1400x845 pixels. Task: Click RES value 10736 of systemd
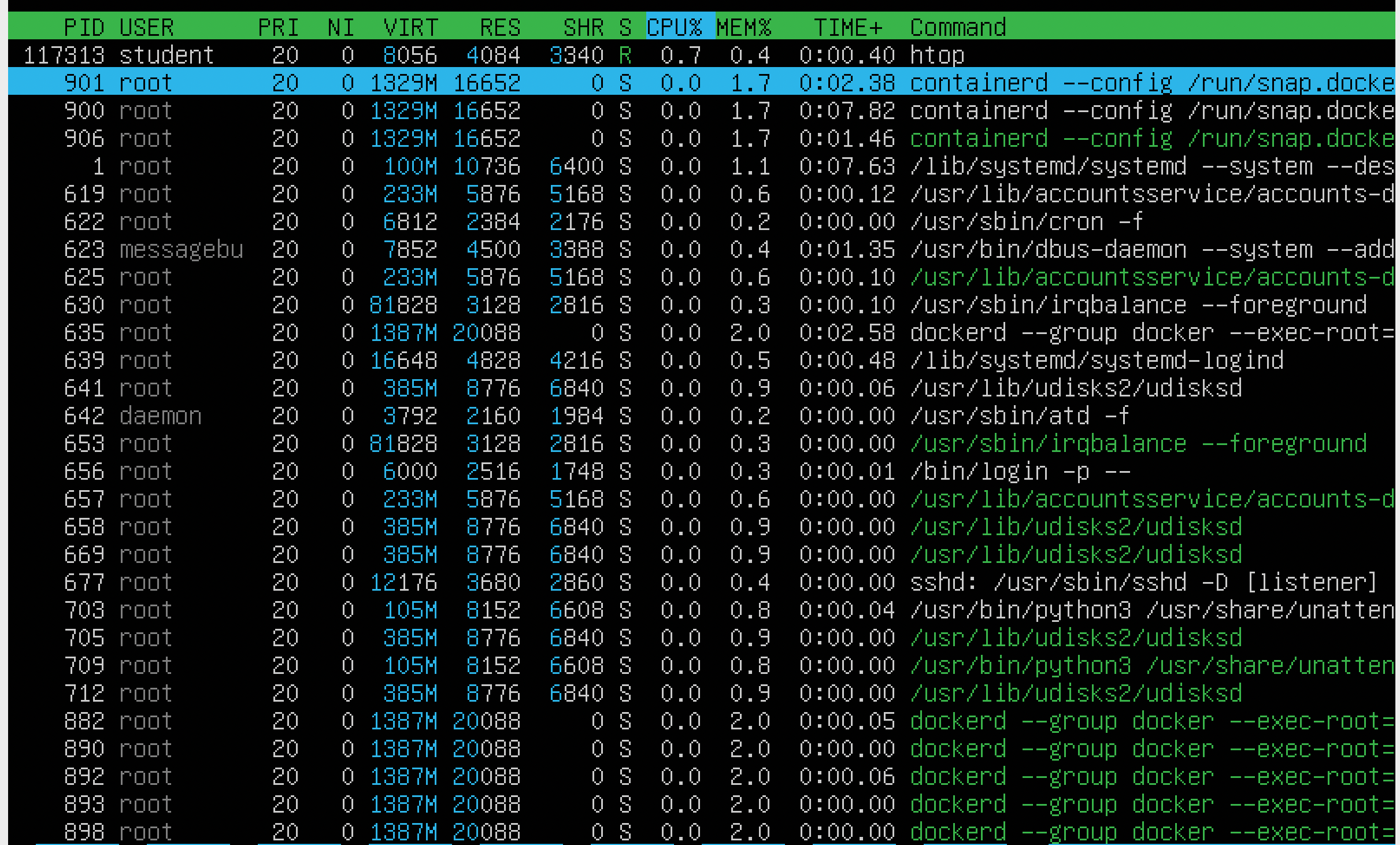487,166
